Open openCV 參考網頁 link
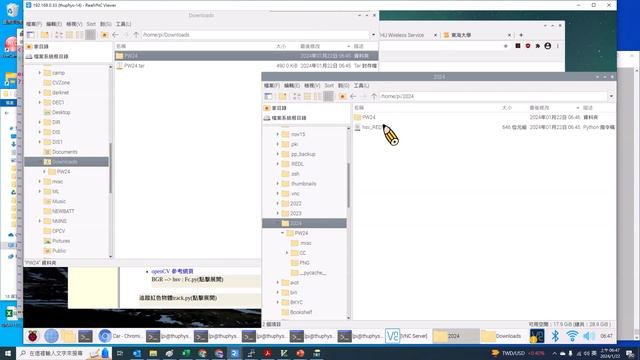This screenshot has height=360, width=640. click(x=172, y=271)
